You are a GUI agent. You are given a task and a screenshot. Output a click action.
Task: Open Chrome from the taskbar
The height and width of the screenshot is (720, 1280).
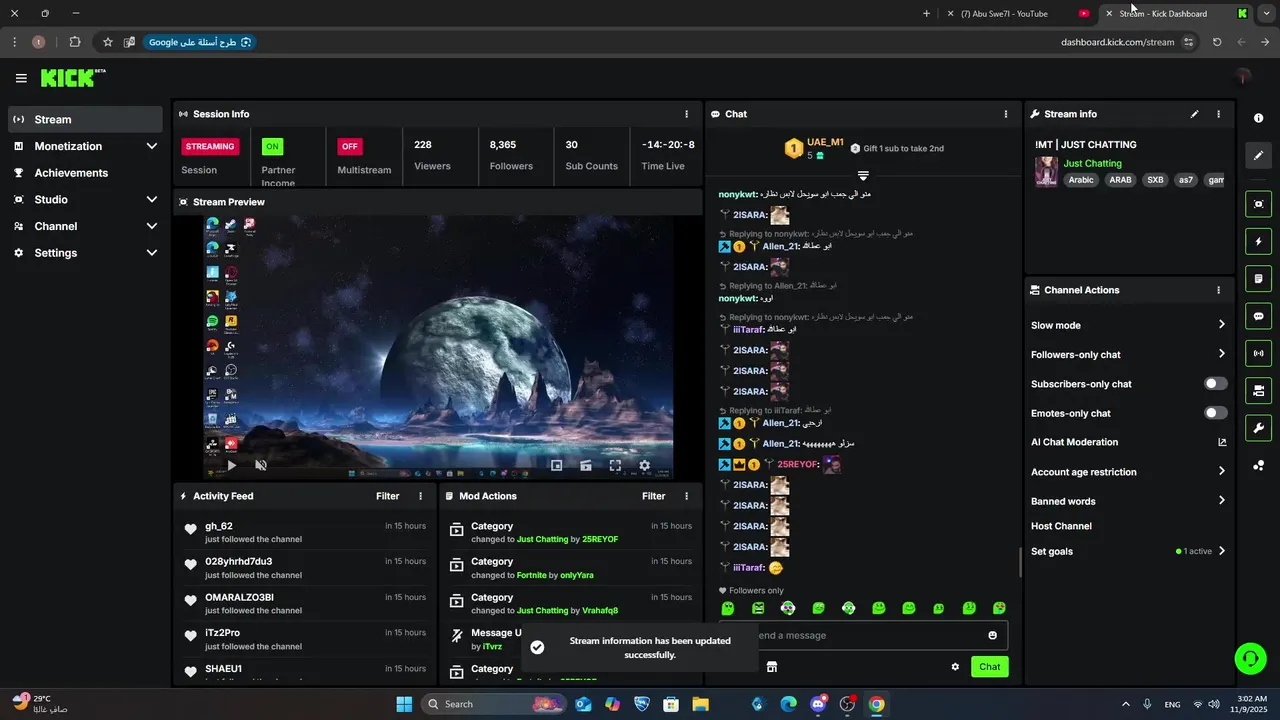click(x=877, y=704)
